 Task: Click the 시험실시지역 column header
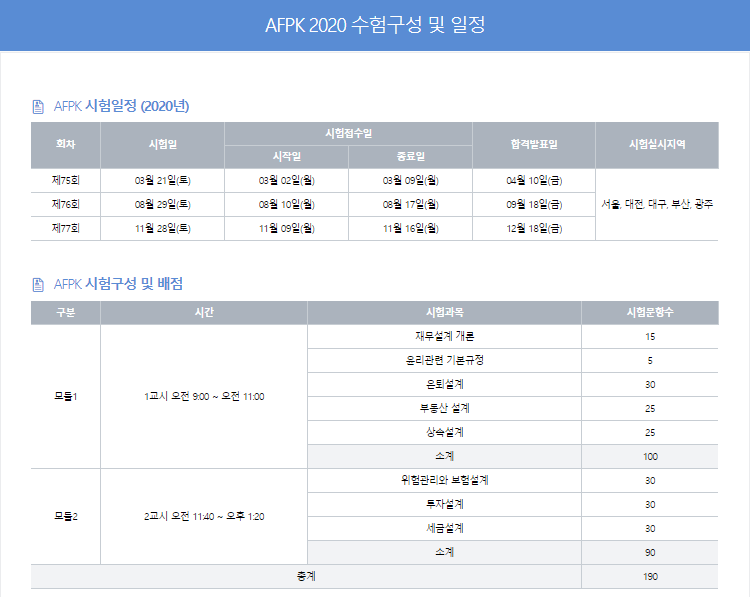pos(657,144)
